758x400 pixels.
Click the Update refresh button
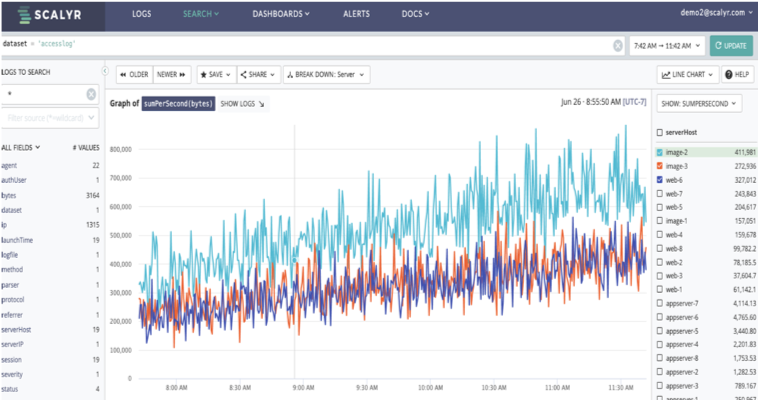point(731,46)
